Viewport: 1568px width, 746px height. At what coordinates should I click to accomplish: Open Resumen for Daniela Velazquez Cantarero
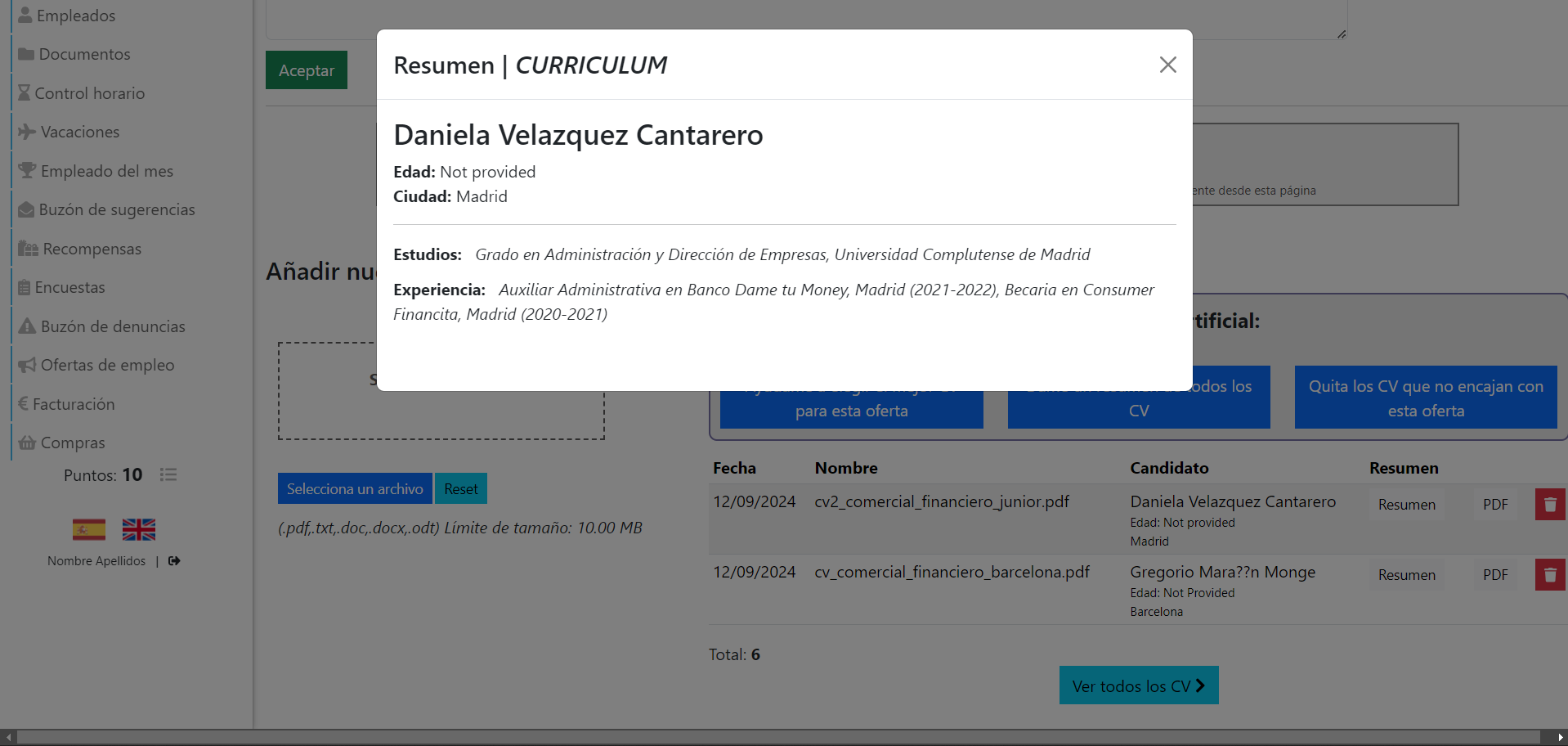(1406, 505)
